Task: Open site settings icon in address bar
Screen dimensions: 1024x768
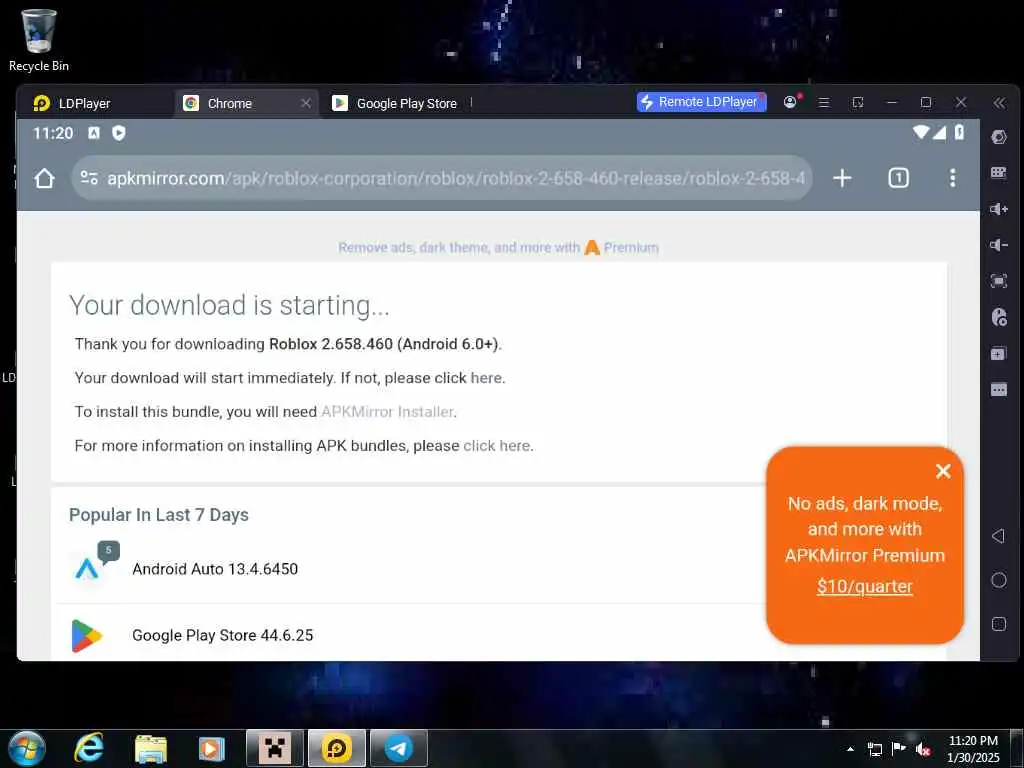Action: (x=89, y=178)
